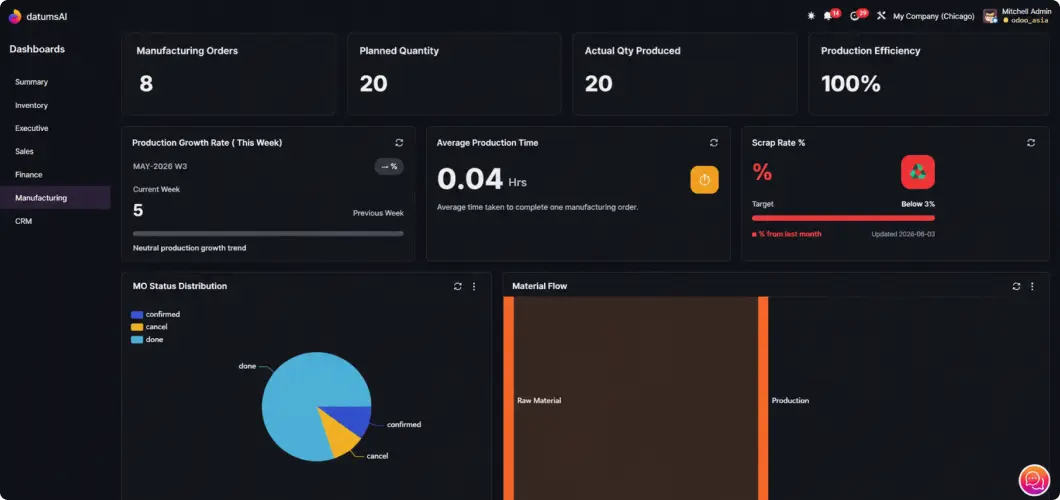1060x500 pixels.
Task: Toggle the done legend entry
Action: coord(147,339)
